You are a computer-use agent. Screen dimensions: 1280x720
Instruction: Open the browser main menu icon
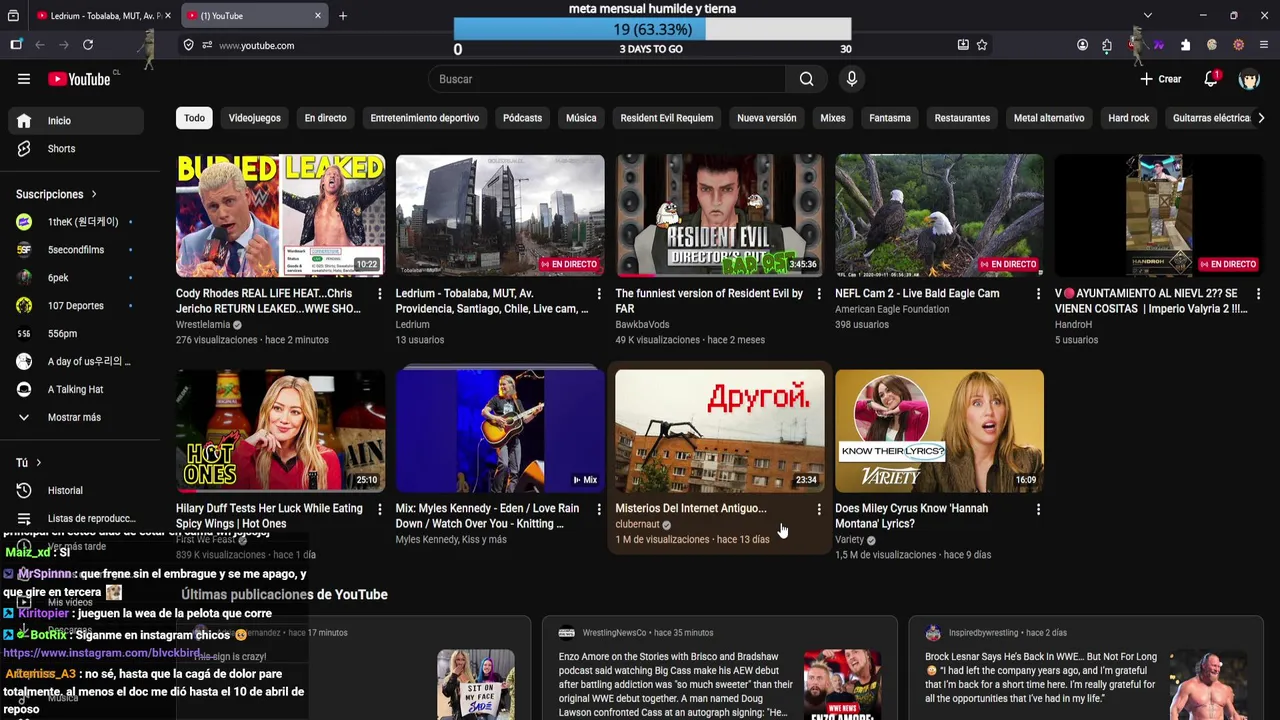pos(1264,45)
